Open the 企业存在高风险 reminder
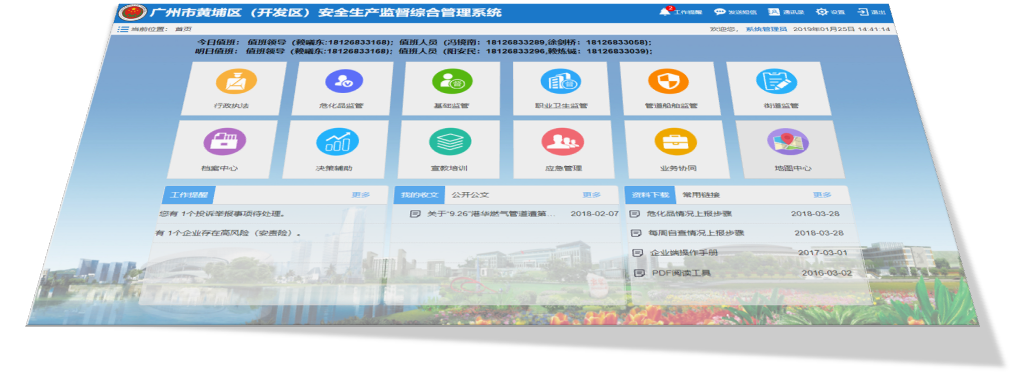 click(229, 233)
